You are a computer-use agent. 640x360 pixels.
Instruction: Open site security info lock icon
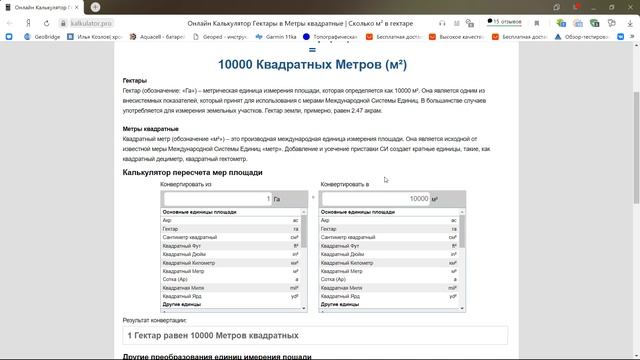point(63,23)
